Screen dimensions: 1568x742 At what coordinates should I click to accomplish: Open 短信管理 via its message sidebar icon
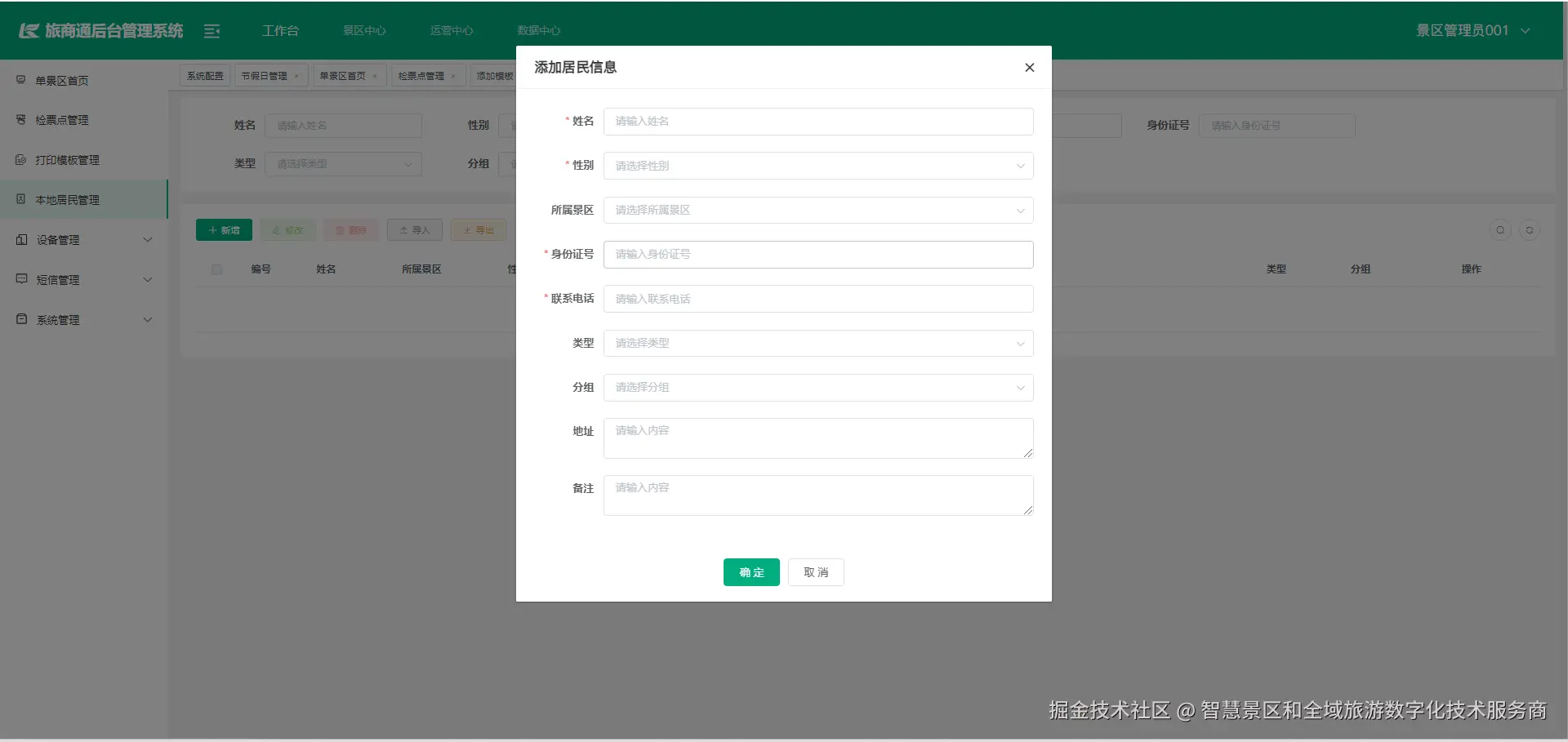[20, 279]
